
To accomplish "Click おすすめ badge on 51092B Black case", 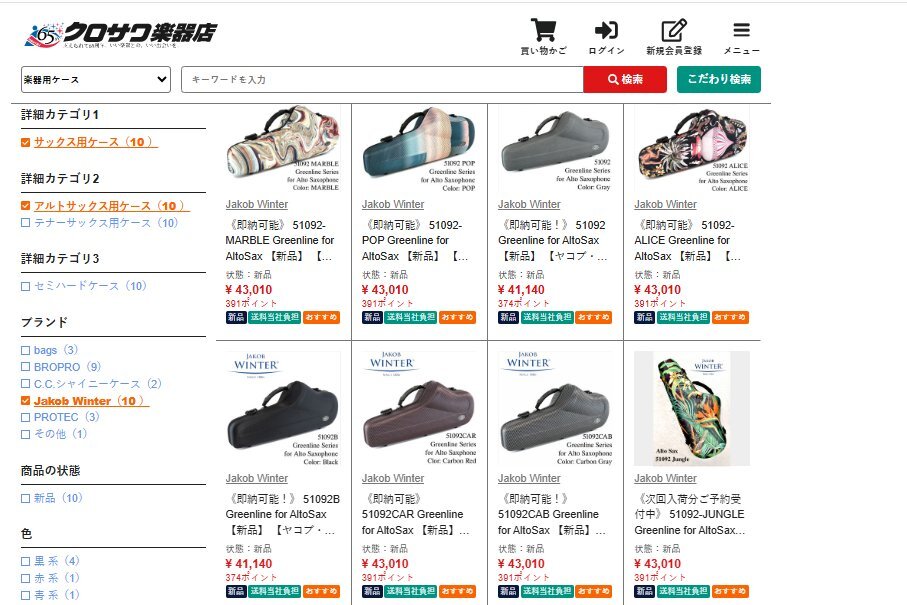I will pyautogui.click(x=321, y=591).
